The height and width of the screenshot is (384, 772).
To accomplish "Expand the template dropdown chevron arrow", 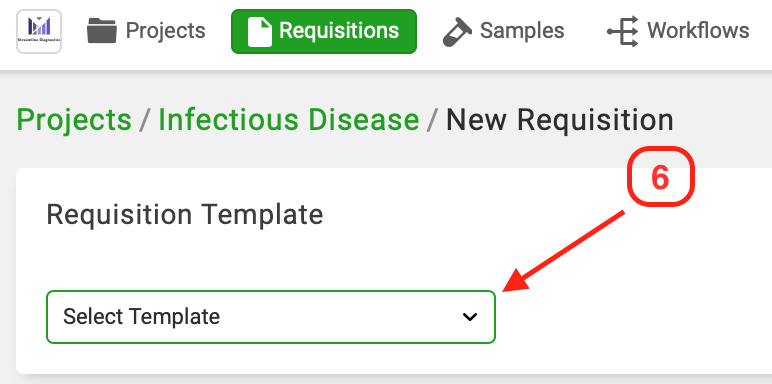I will (470, 317).
